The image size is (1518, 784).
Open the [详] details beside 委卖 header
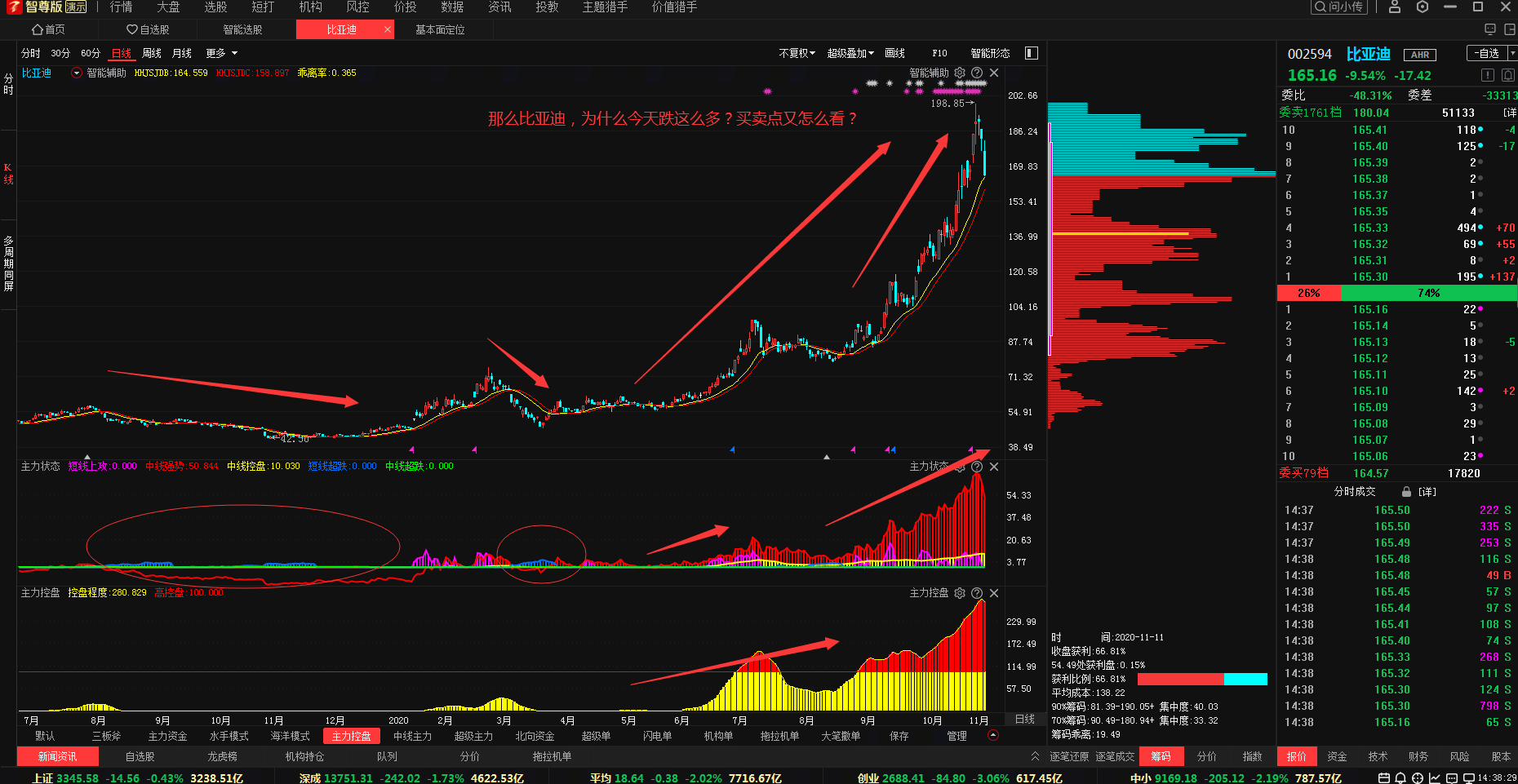pos(1510,113)
